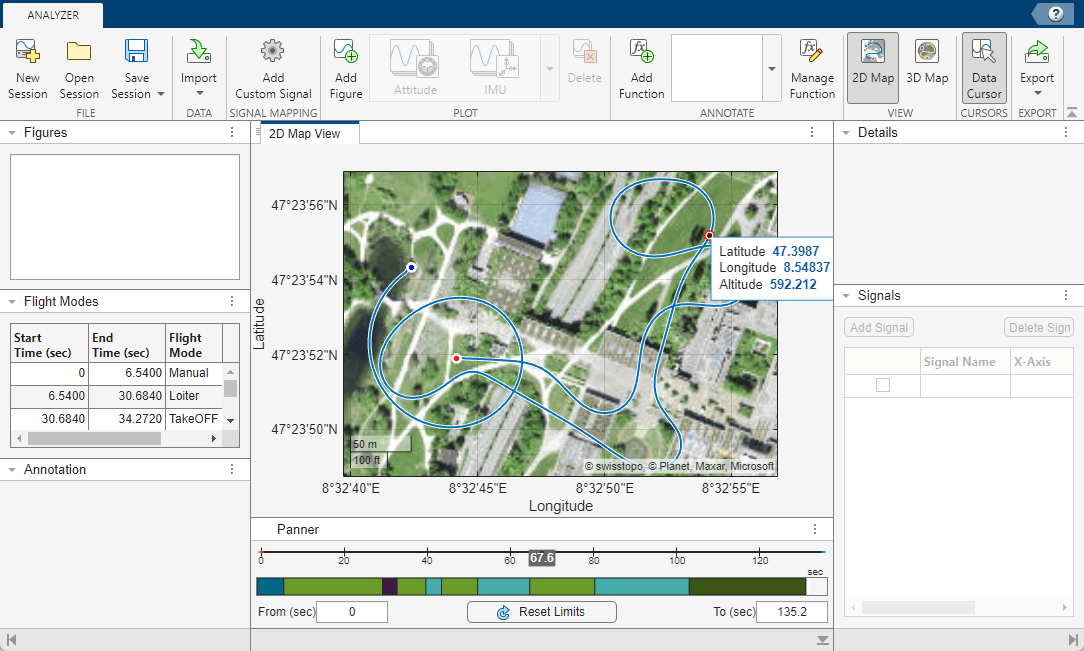Viewport: 1084px width, 651px height.
Task: Click the From (sec) input field
Action: 351,611
